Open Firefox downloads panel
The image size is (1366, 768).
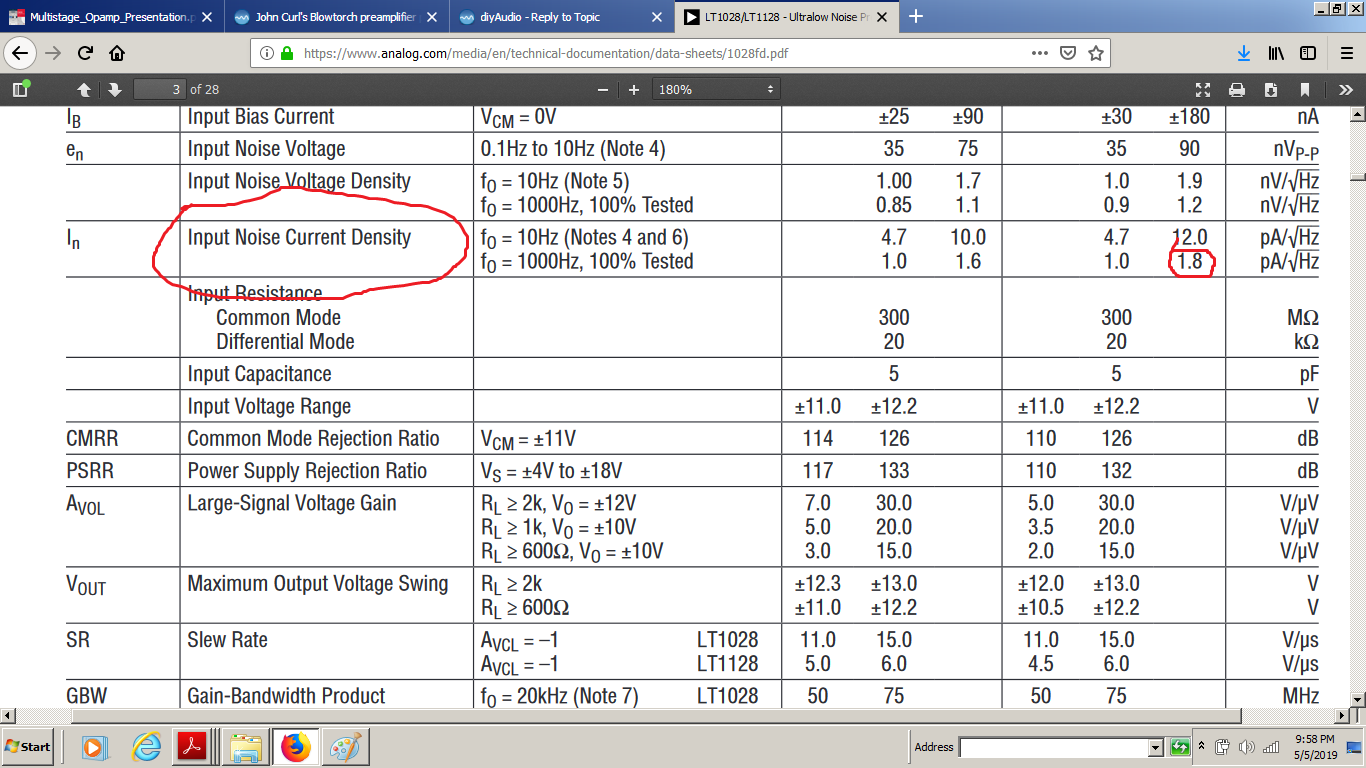click(1244, 53)
